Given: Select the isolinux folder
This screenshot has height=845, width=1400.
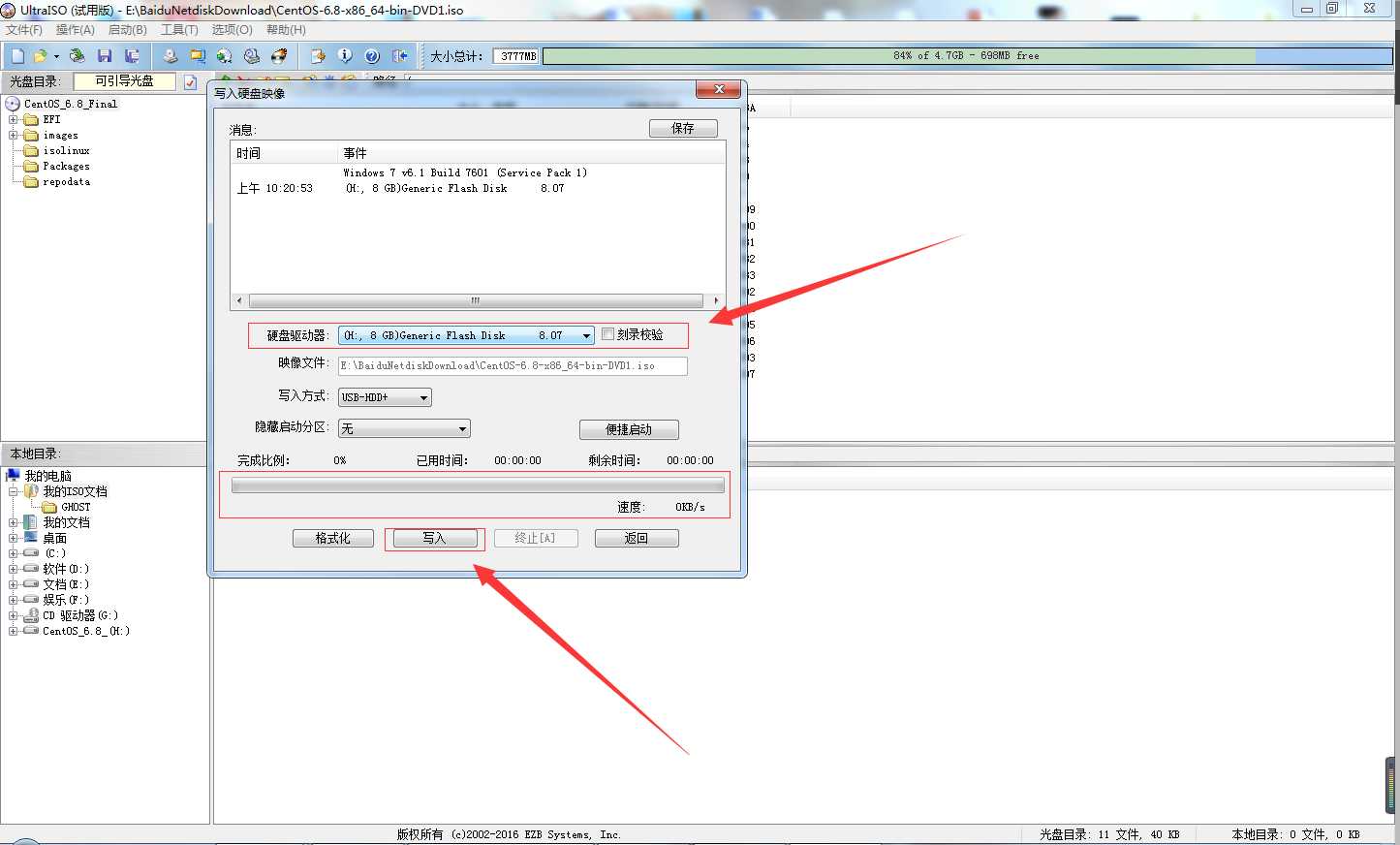Looking at the screenshot, I should [66, 151].
